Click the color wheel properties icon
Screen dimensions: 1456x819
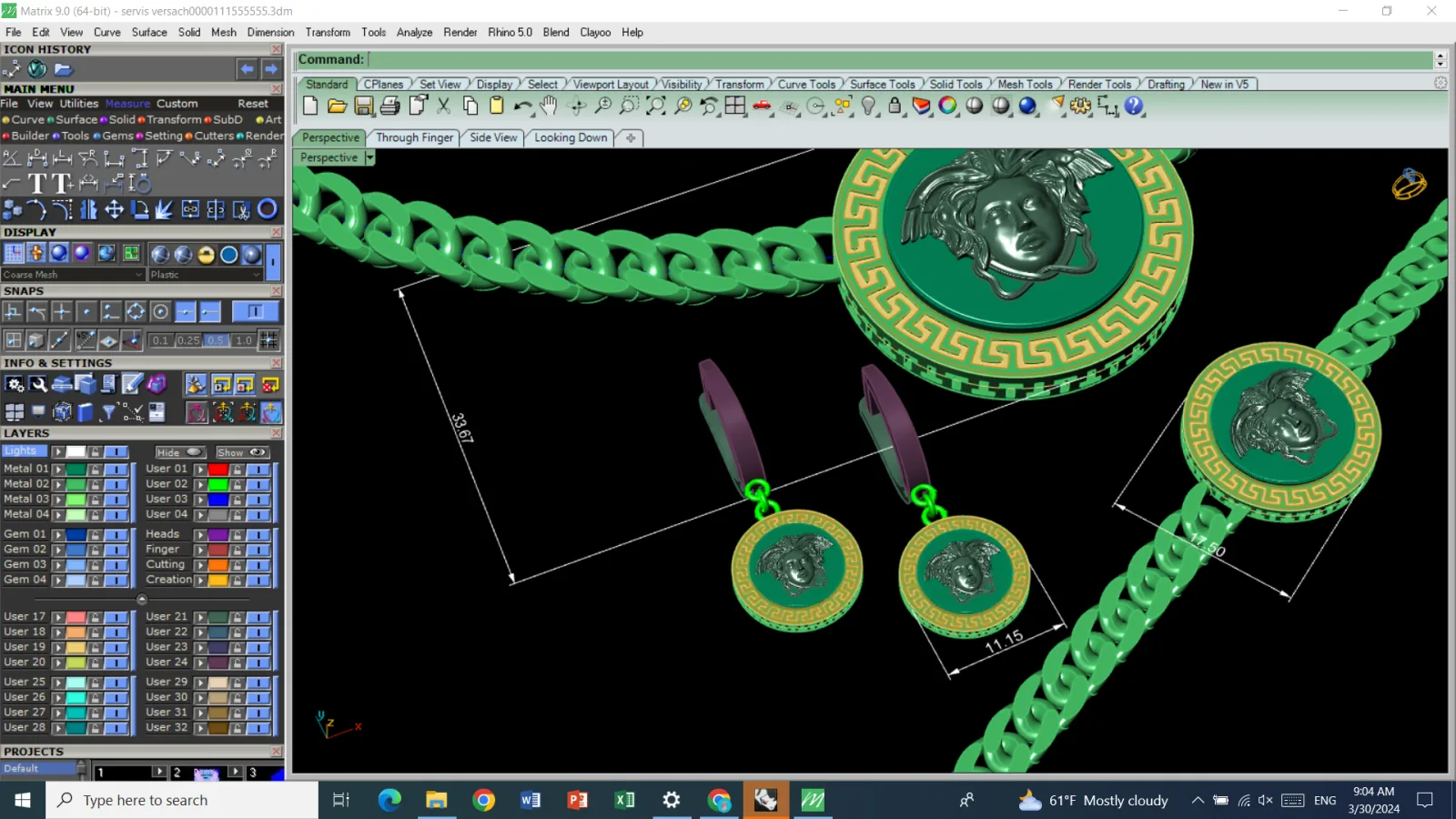(948, 106)
